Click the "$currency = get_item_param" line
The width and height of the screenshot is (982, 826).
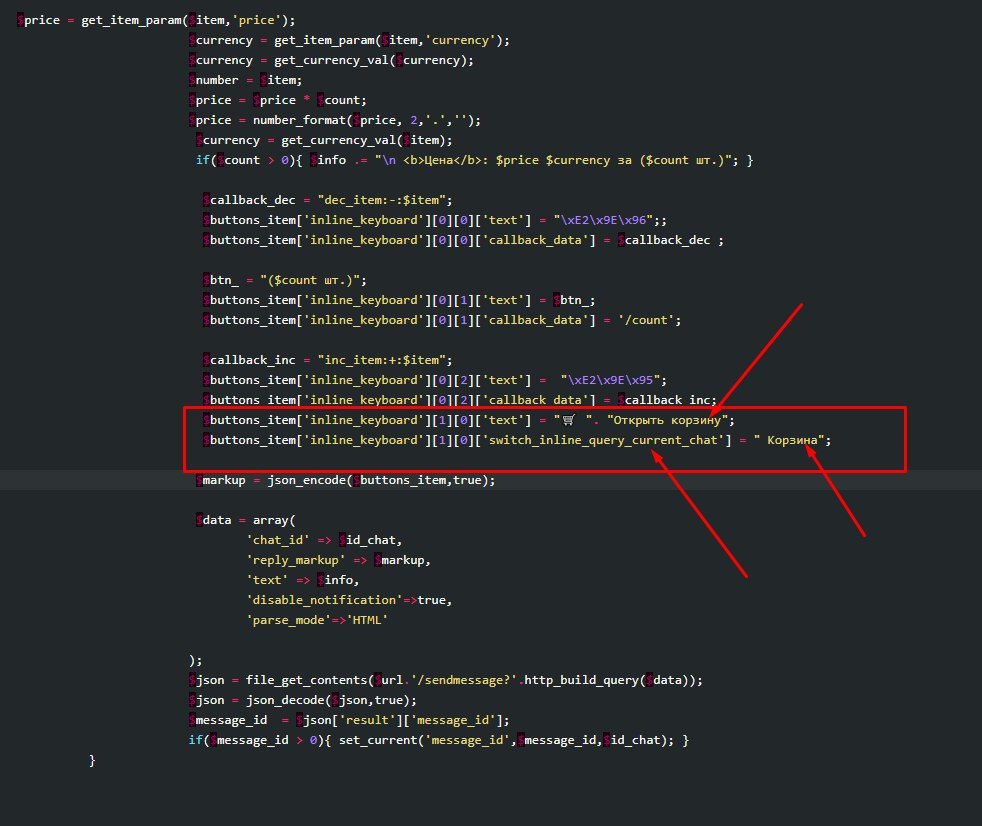point(349,40)
